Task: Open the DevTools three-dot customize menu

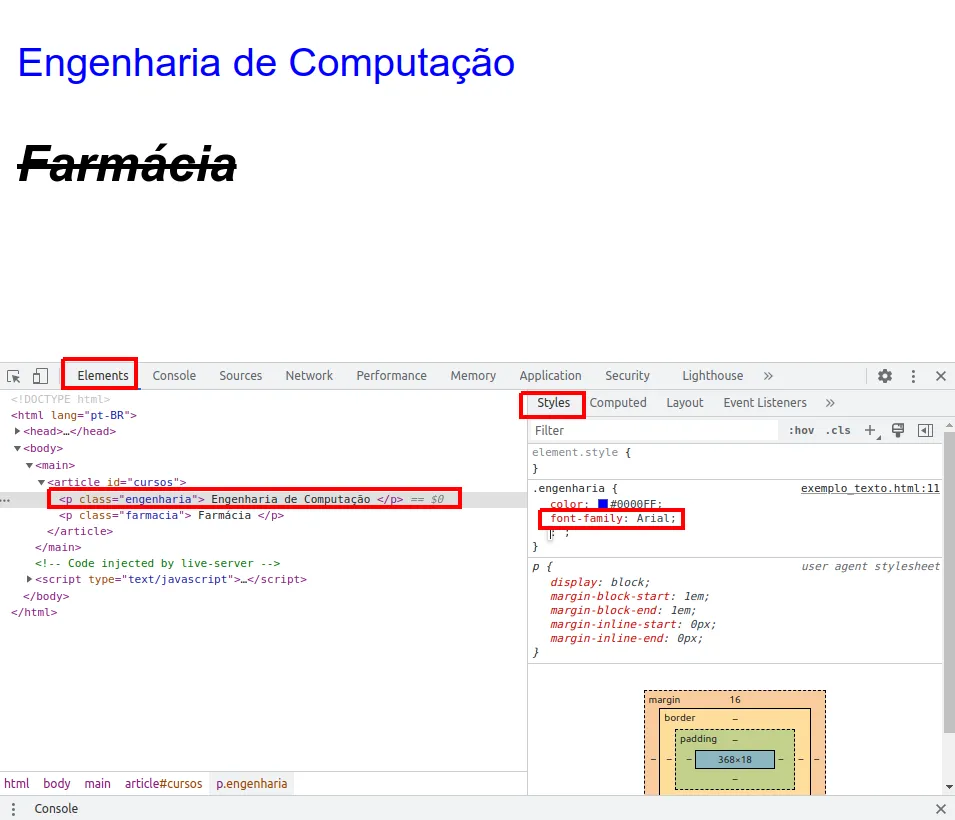Action: (x=913, y=376)
